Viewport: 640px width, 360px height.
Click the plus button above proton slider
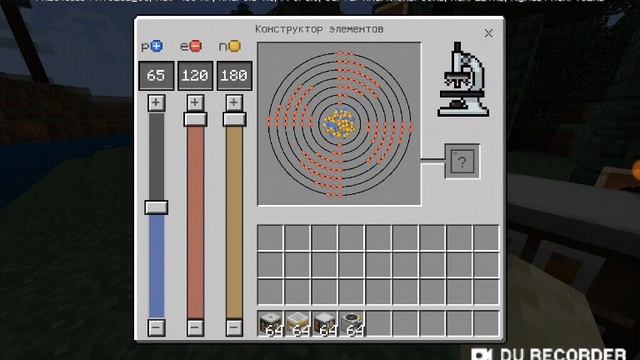(x=156, y=102)
